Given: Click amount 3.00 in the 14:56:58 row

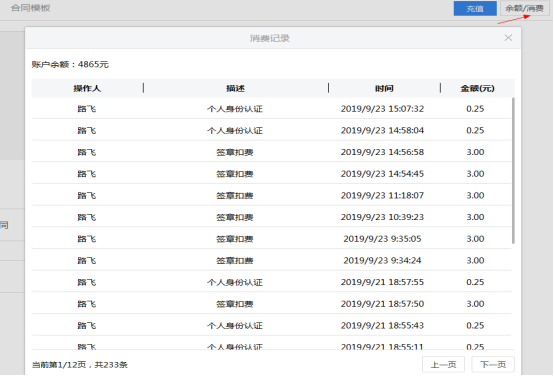Looking at the screenshot, I should 475,152.
